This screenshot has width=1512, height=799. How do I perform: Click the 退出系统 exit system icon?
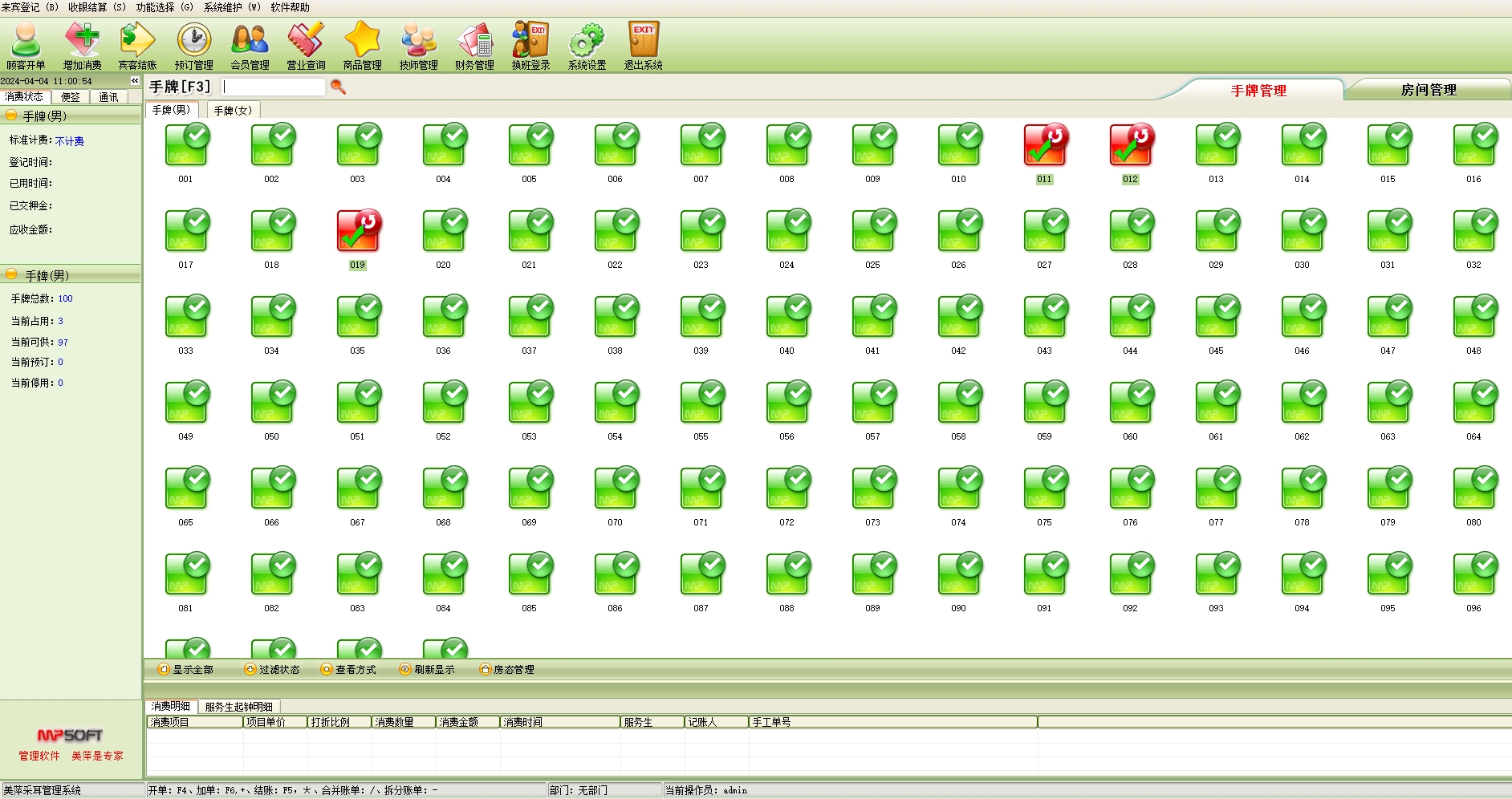(x=643, y=47)
